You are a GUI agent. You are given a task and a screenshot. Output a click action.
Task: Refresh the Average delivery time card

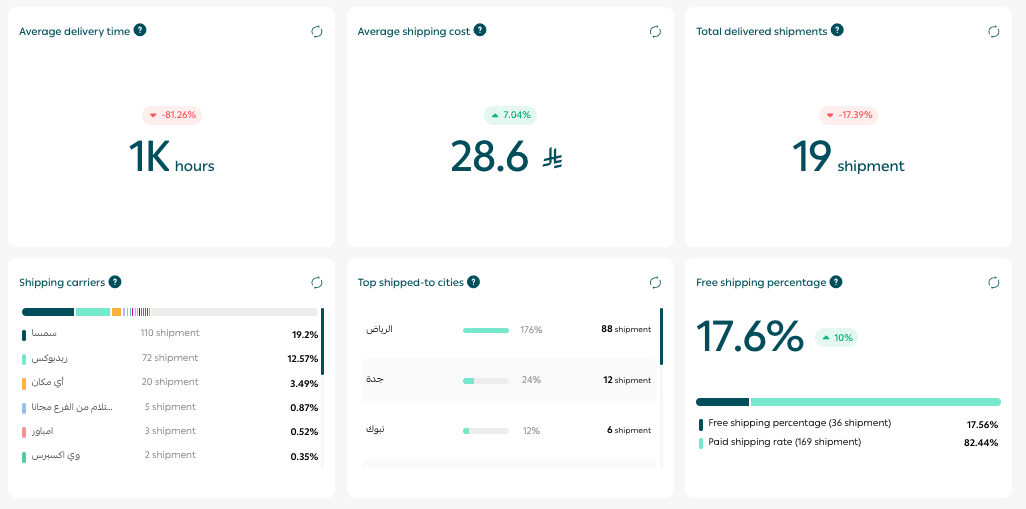317,32
